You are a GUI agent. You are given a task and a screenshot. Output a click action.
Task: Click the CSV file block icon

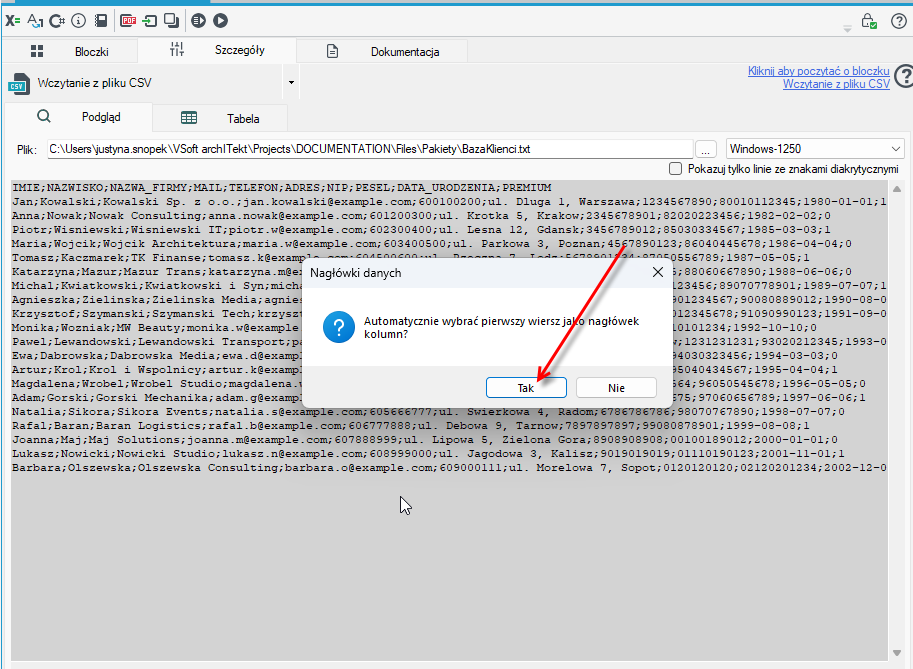pyautogui.click(x=19, y=83)
